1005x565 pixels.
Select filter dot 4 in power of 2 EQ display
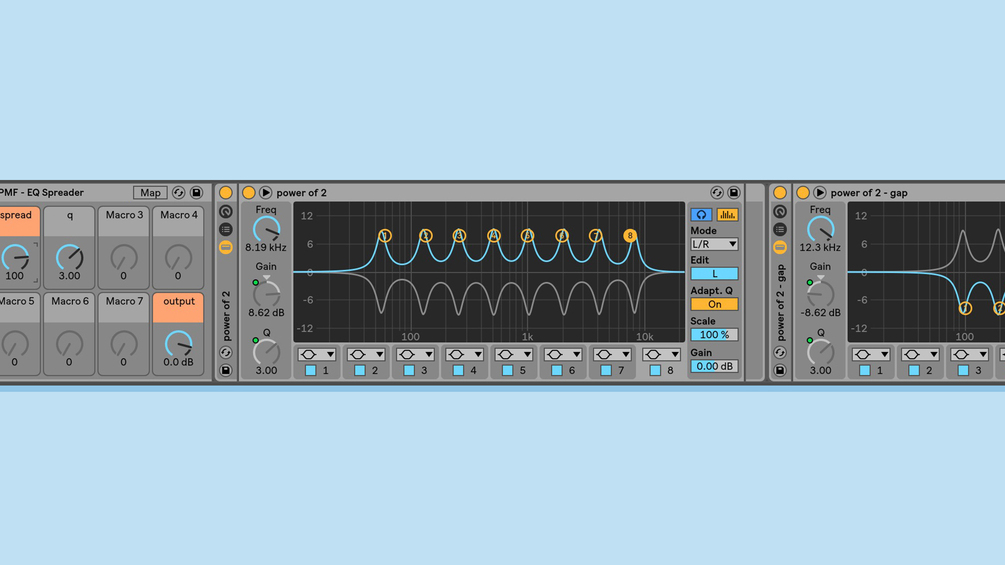pos(494,236)
